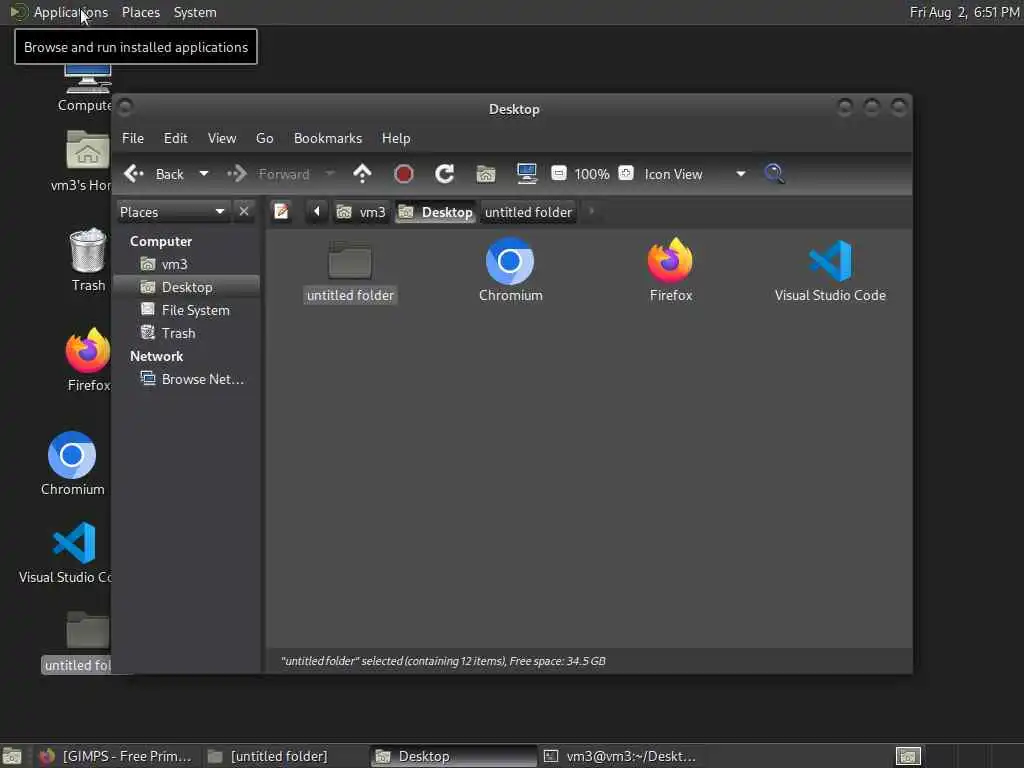Select File System in sidebar

pyautogui.click(x=187, y=310)
